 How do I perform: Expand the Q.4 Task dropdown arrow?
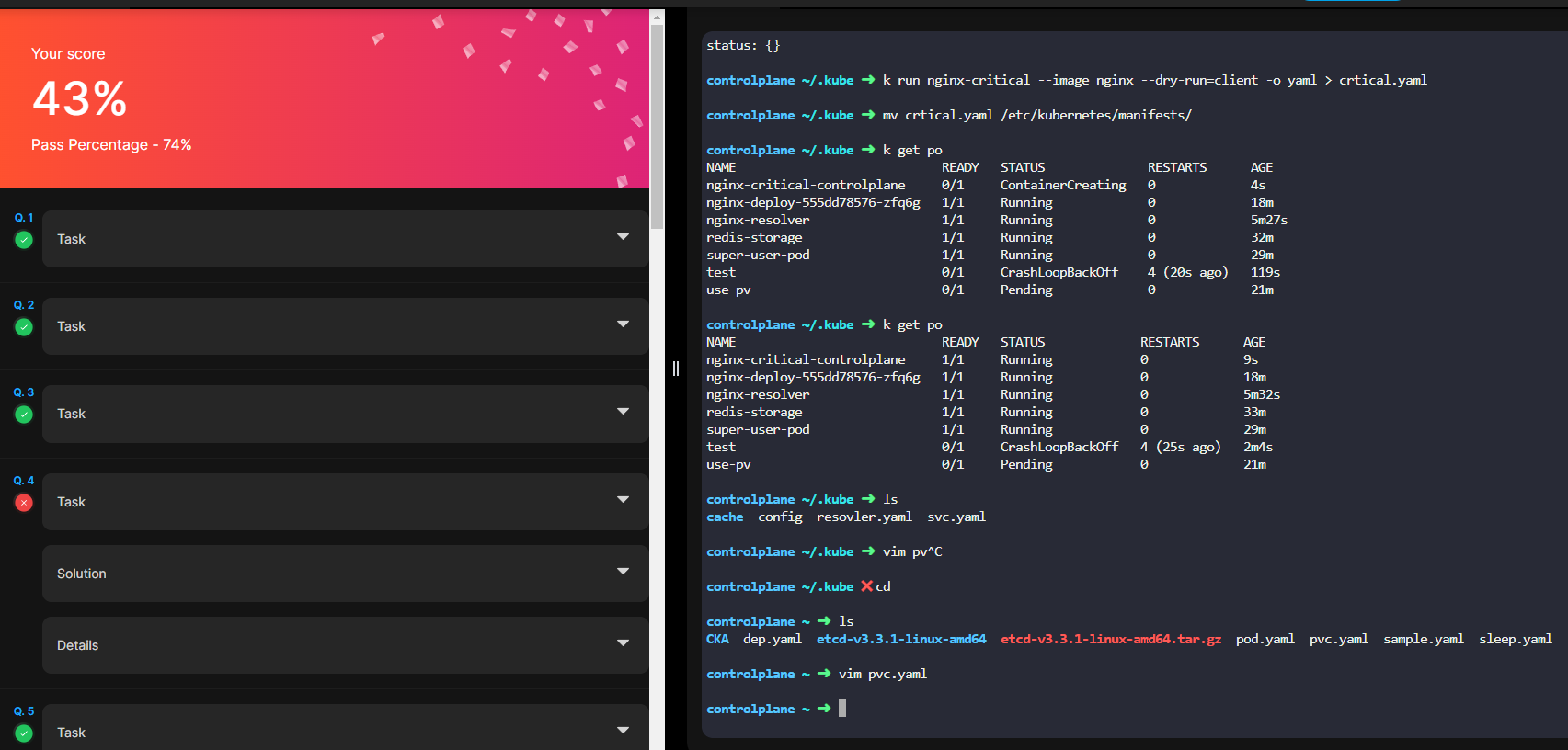[x=623, y=500]
